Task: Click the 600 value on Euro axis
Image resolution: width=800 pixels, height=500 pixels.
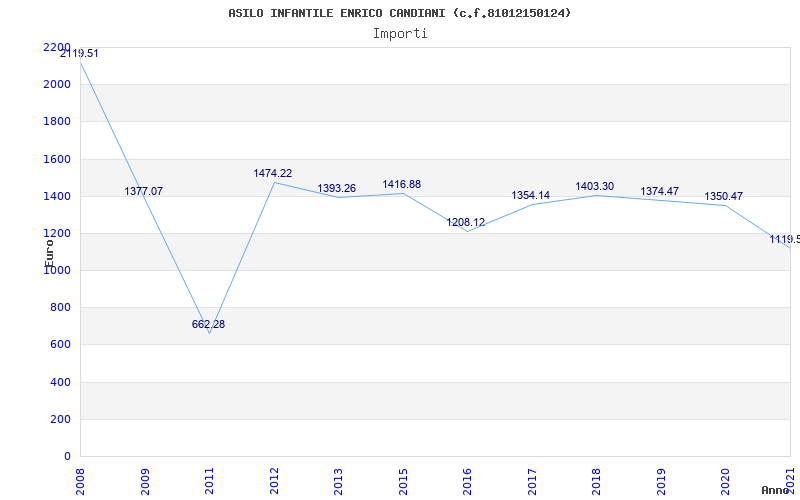Action: pos(61,345)
